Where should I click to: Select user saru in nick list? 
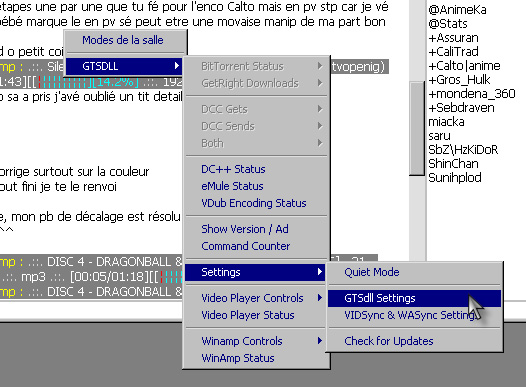pos(439,136)
